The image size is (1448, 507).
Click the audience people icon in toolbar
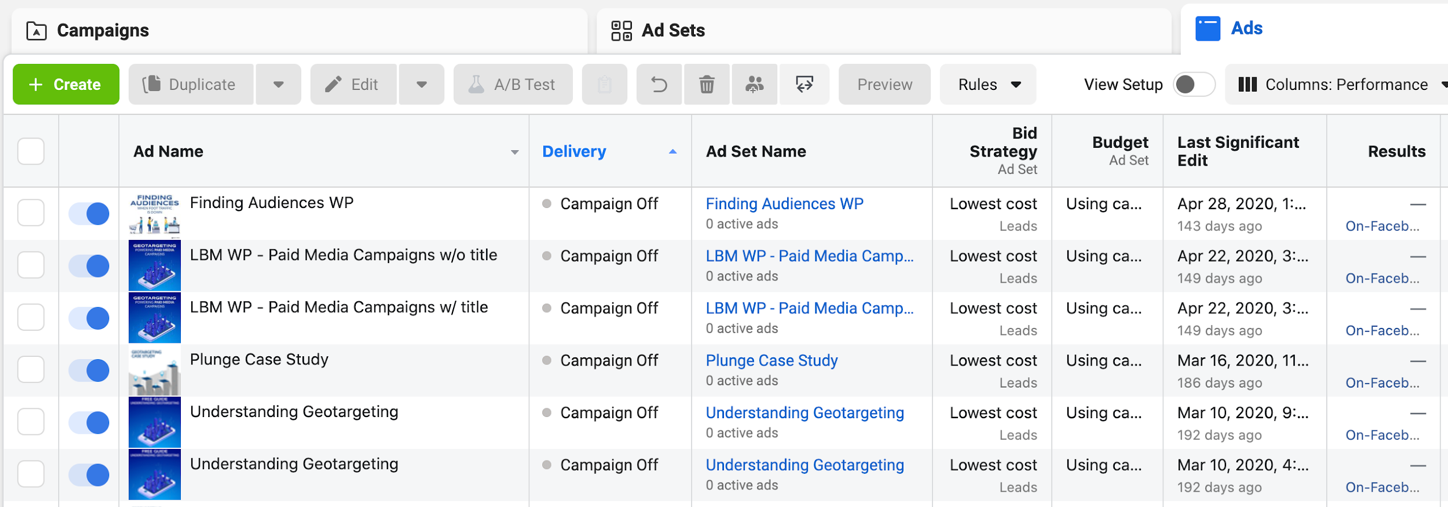(755, 85)
